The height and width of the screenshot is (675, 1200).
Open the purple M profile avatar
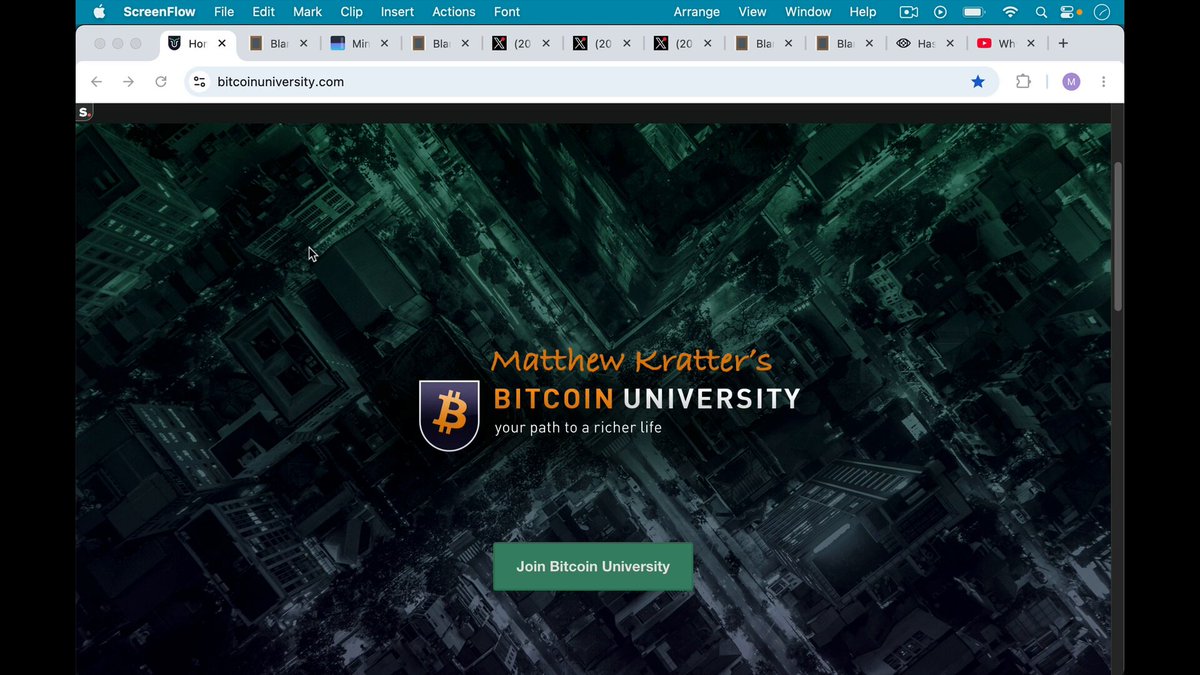pyautogui.click(x=1071, y=82)
